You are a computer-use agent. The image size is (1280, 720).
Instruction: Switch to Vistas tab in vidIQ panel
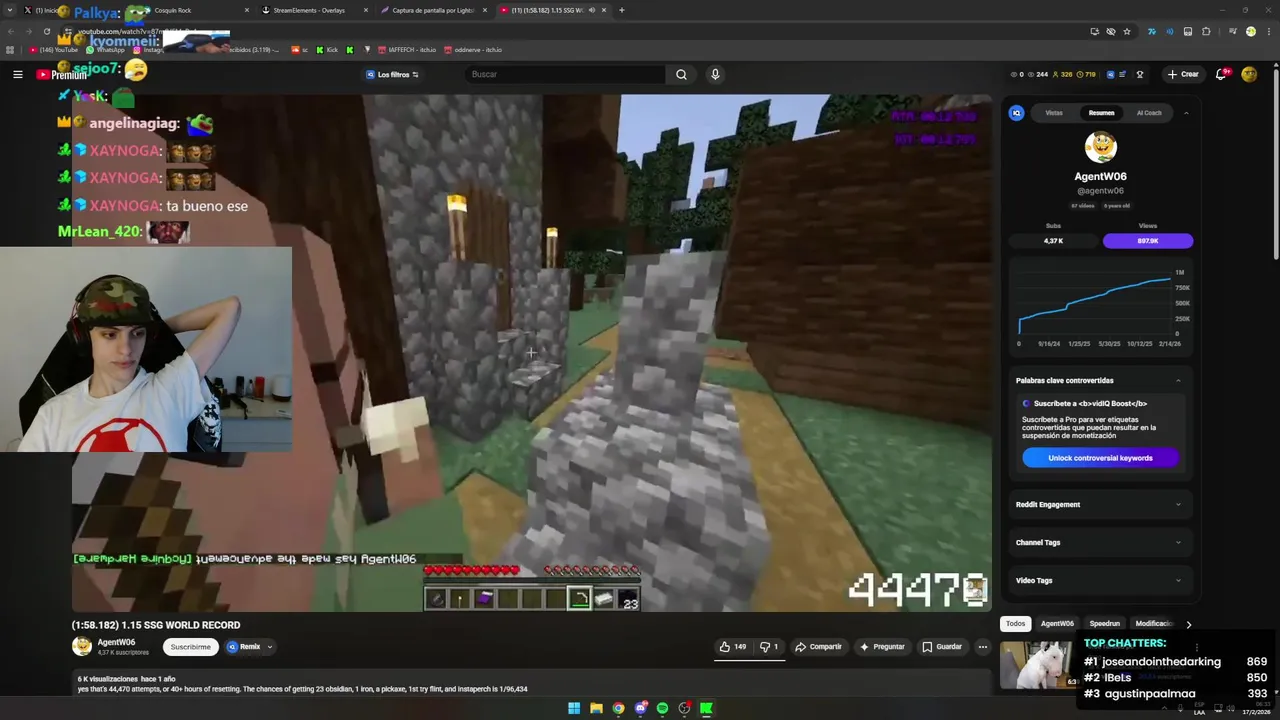coord(1054,113)
